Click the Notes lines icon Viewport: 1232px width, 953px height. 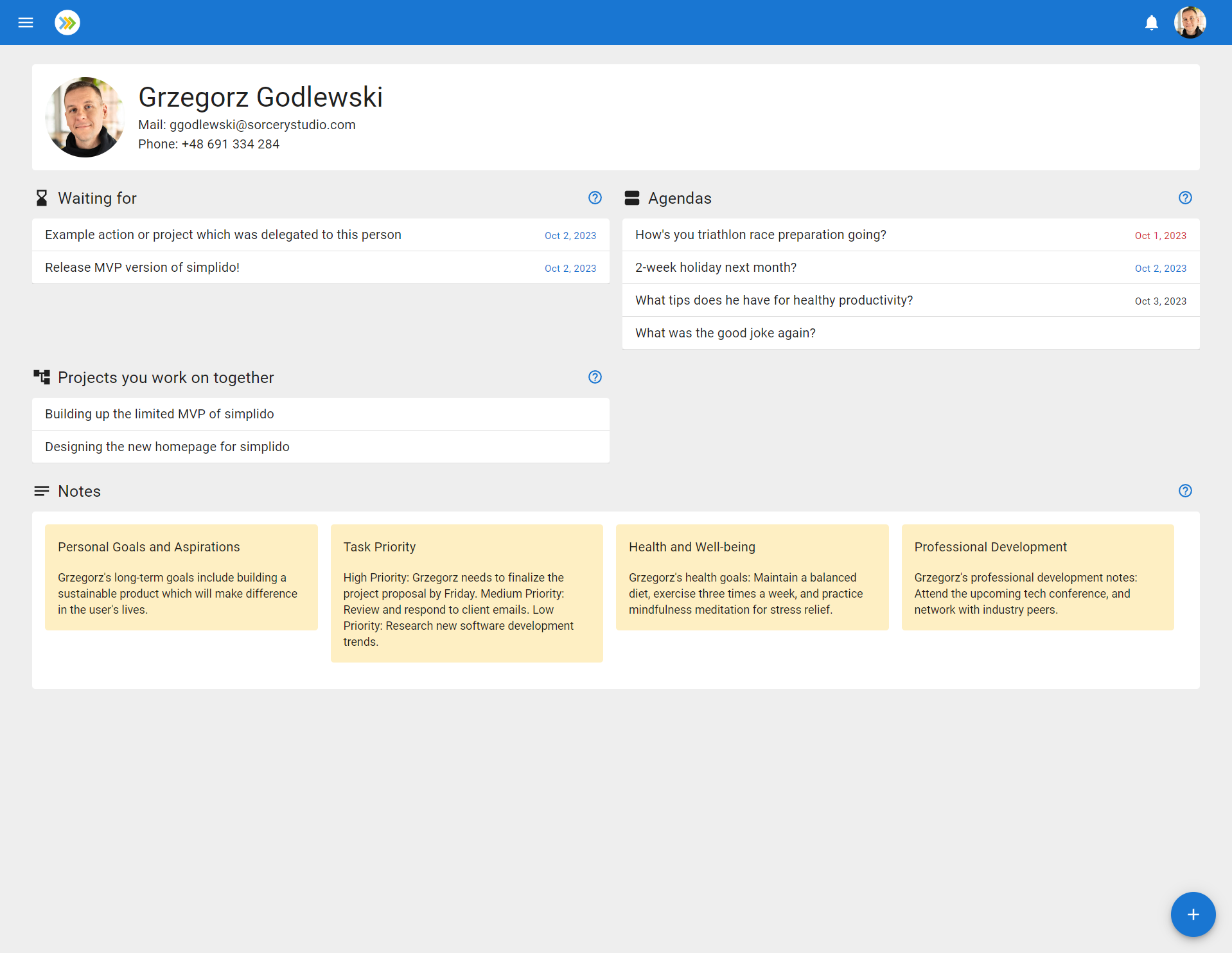click(42, 491)
